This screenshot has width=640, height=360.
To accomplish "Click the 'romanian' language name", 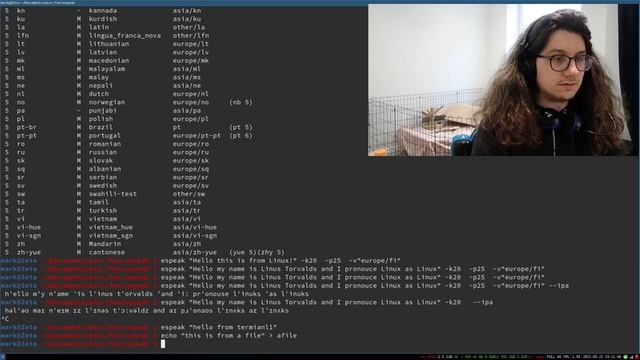I will tap(105, 144).
